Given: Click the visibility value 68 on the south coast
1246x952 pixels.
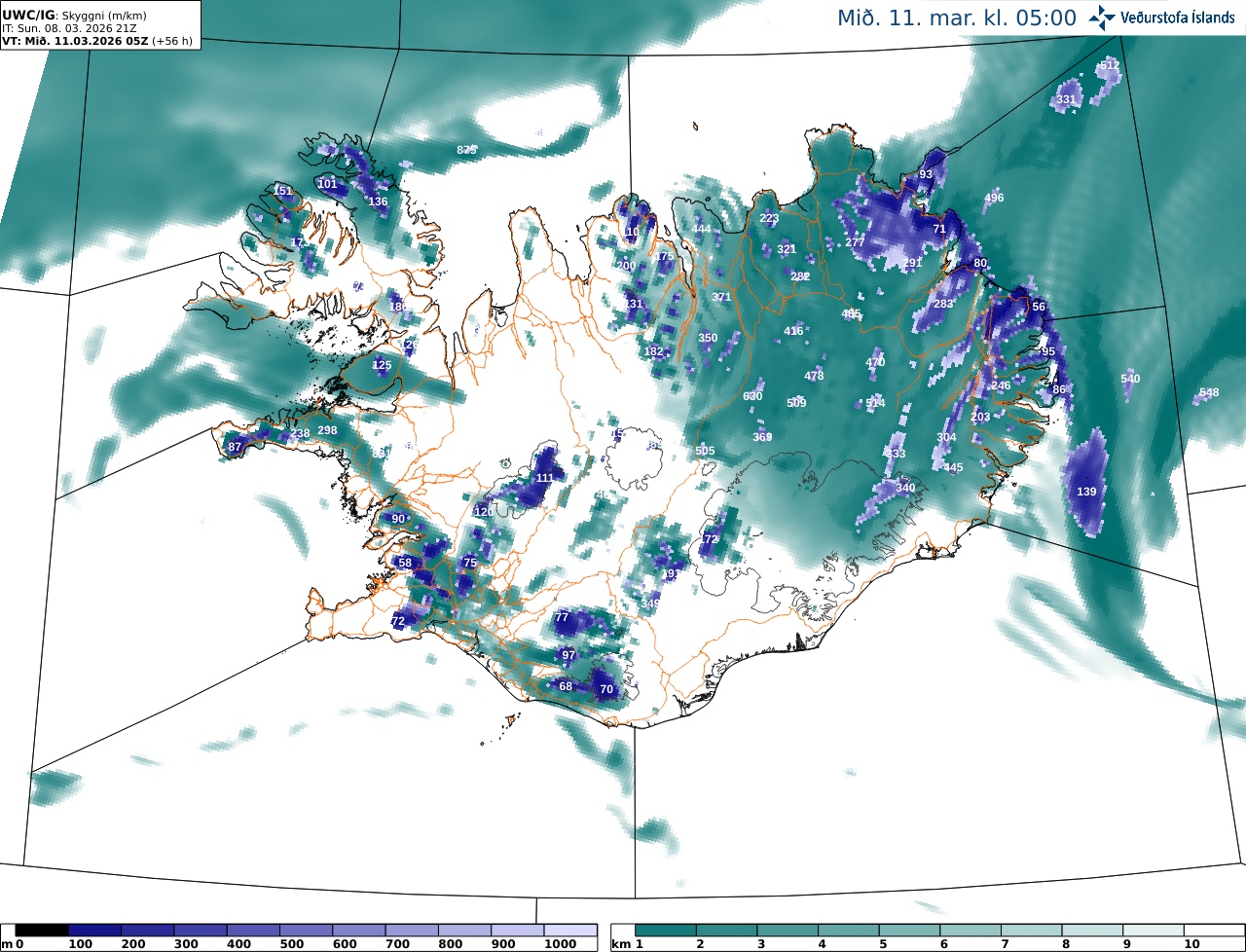Looking at the screenshot, I should [566, 686].
